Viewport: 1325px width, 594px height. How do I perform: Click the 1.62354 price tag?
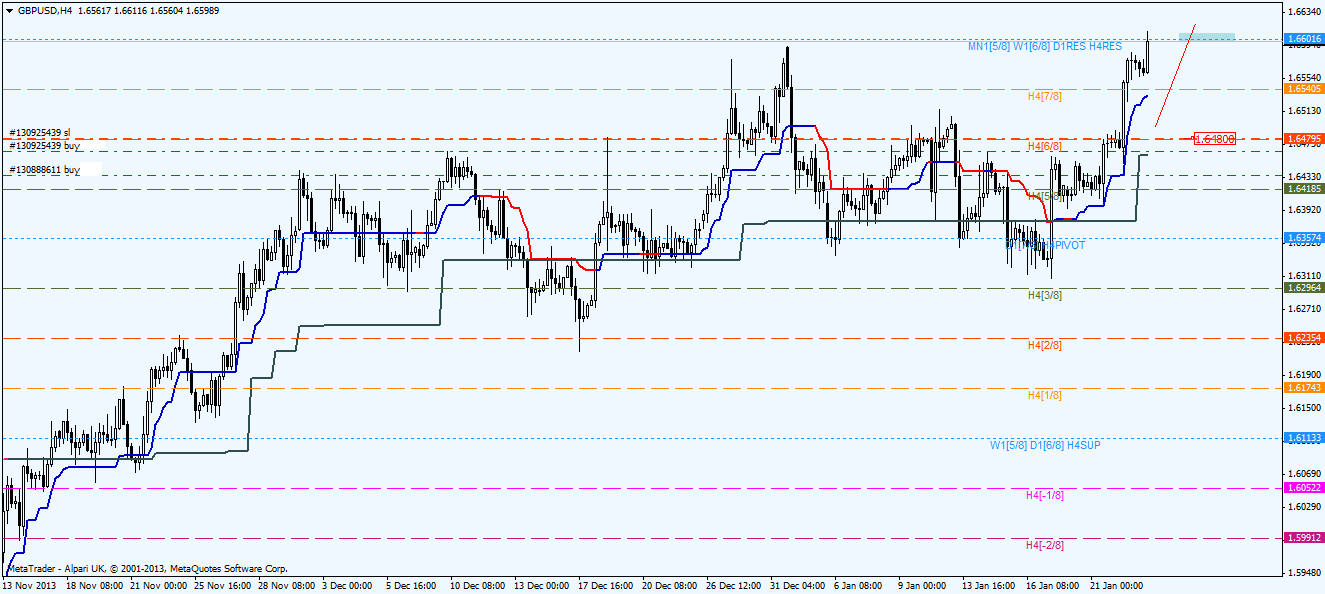click(x=1303, y=338)
